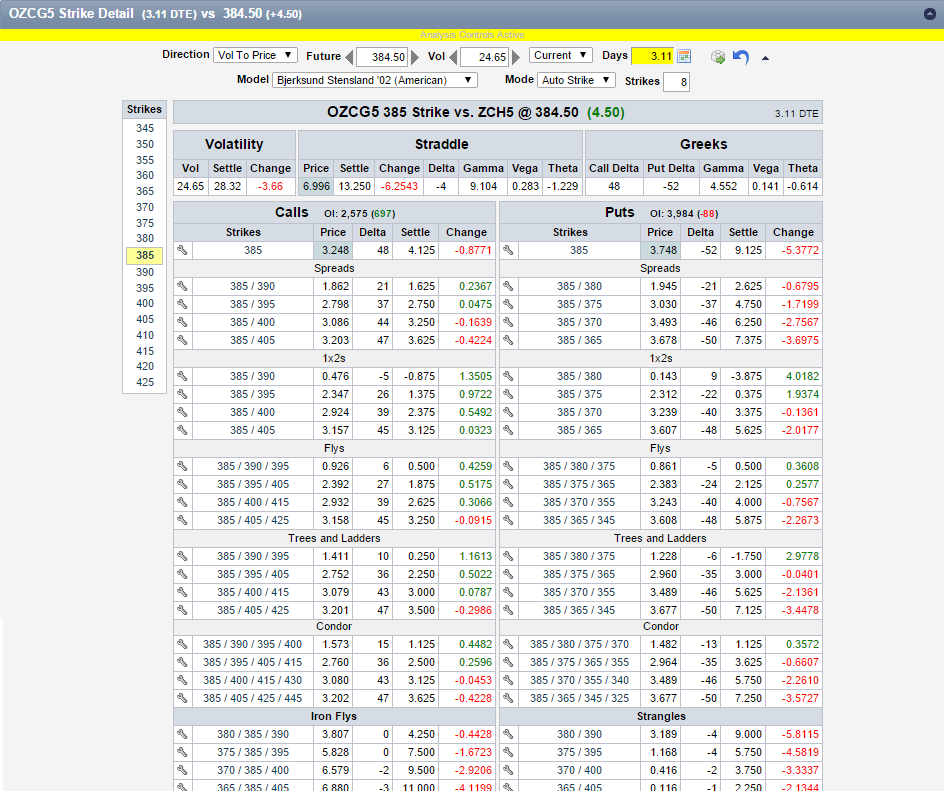Open the Mode dropdown (Auto Strike)

click(577, 80)
